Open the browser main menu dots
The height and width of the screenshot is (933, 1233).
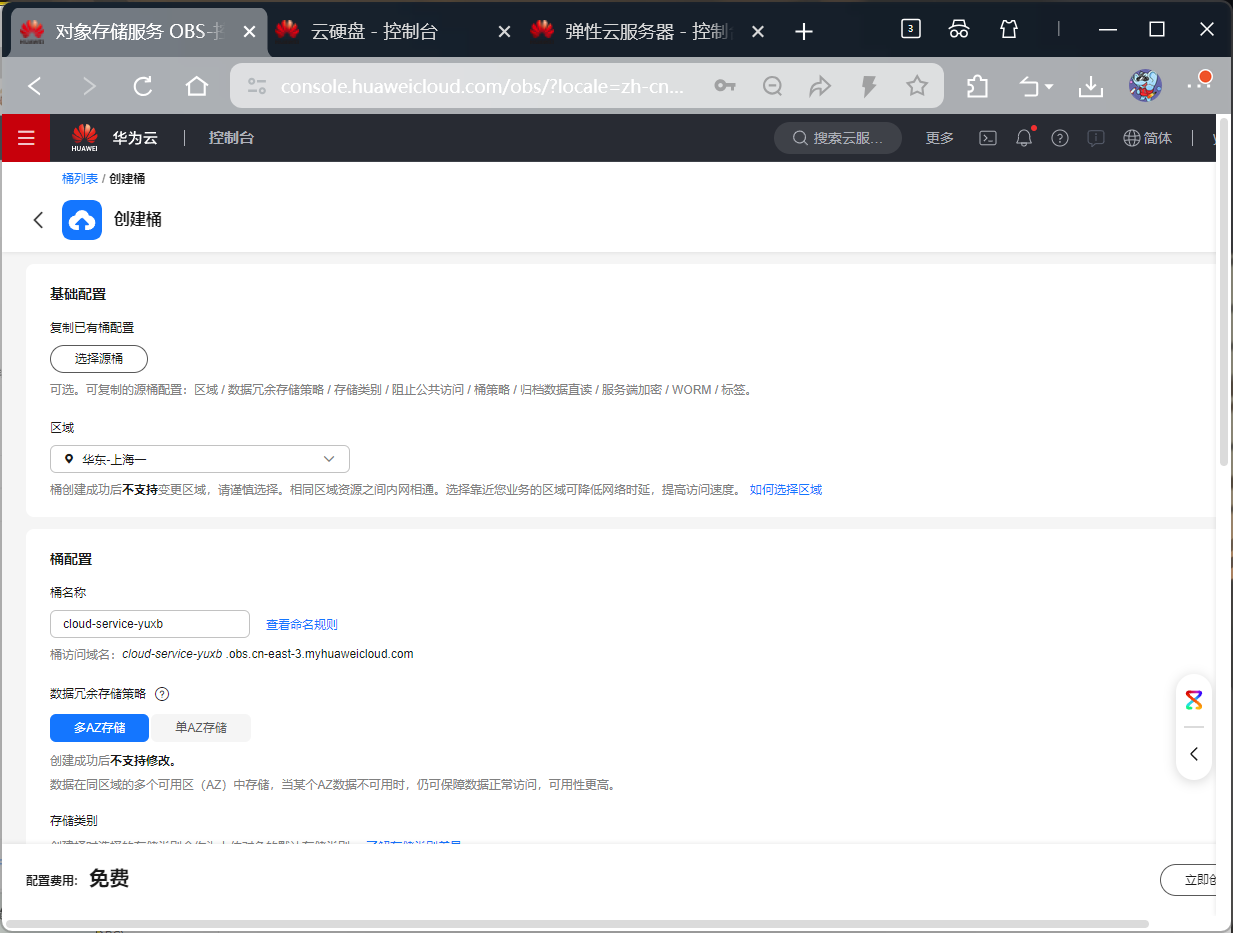pos(1198,84)
